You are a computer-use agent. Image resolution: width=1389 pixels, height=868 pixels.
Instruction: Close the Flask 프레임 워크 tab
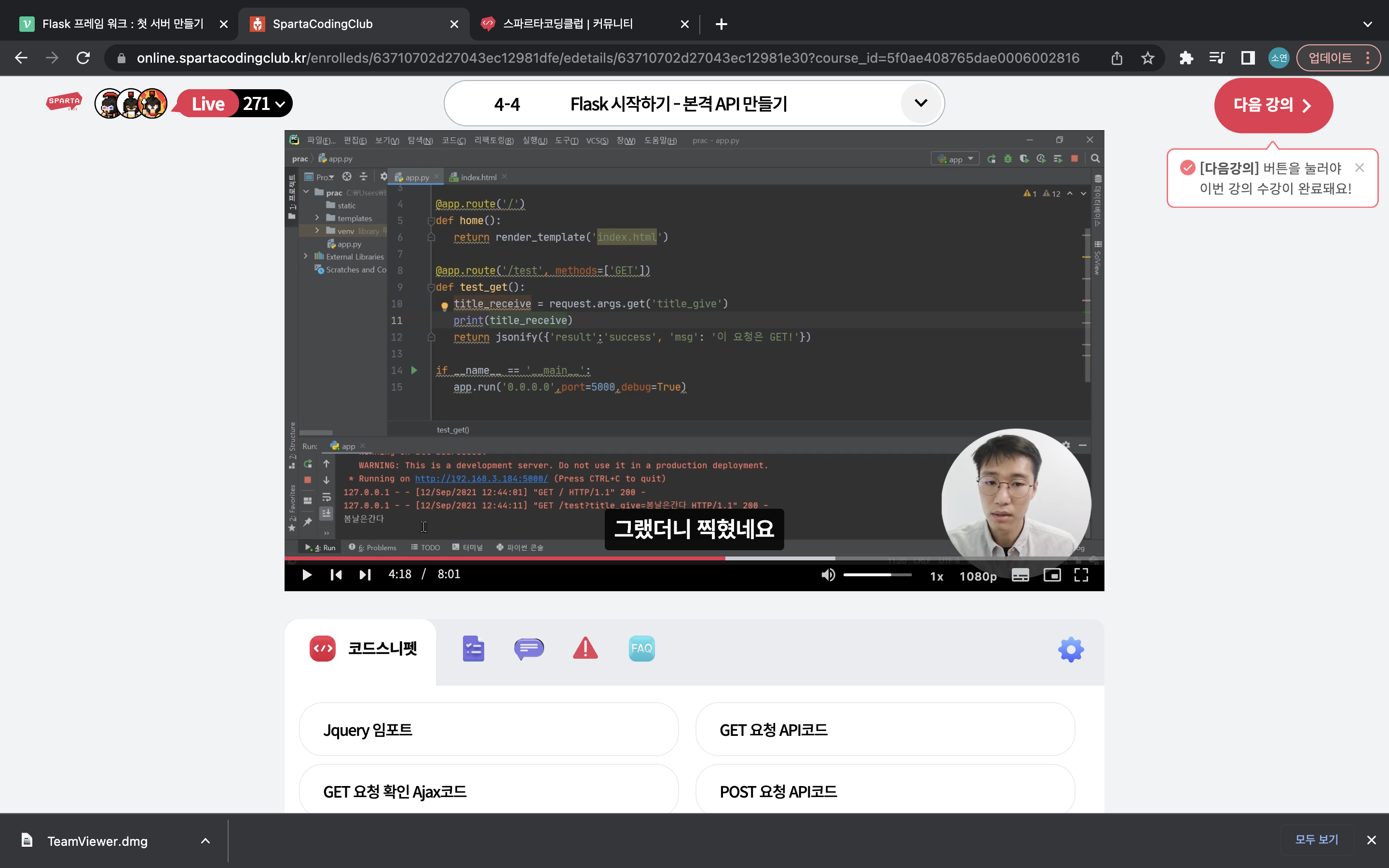224,24
